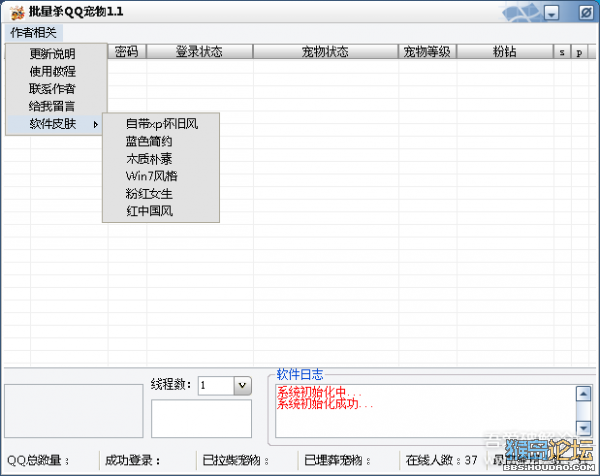
Task: Open the 作者相关 menu
Action: (x=34, y=33)
